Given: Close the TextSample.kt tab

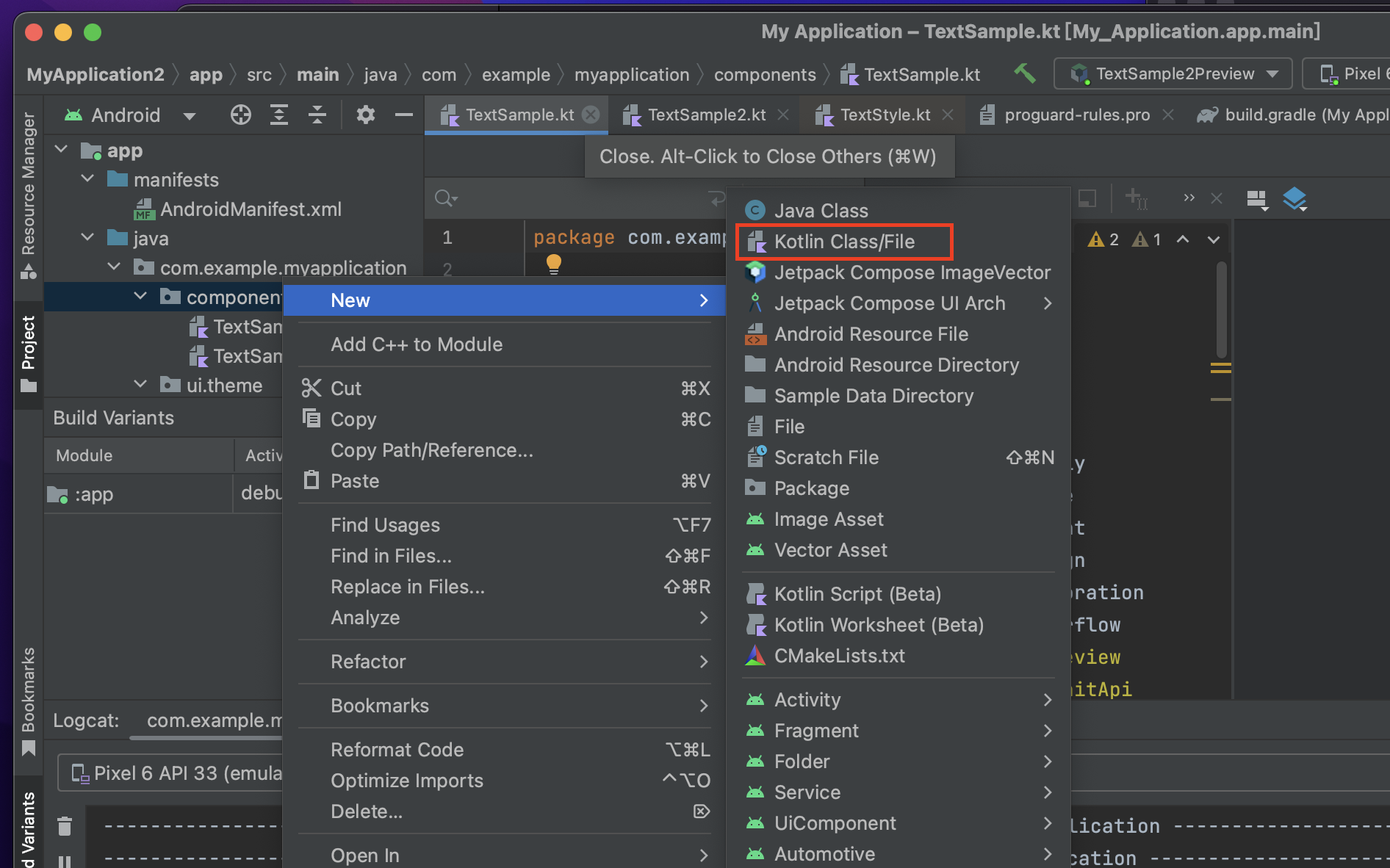Looking at the screenshot, I should tap(591, 115).
